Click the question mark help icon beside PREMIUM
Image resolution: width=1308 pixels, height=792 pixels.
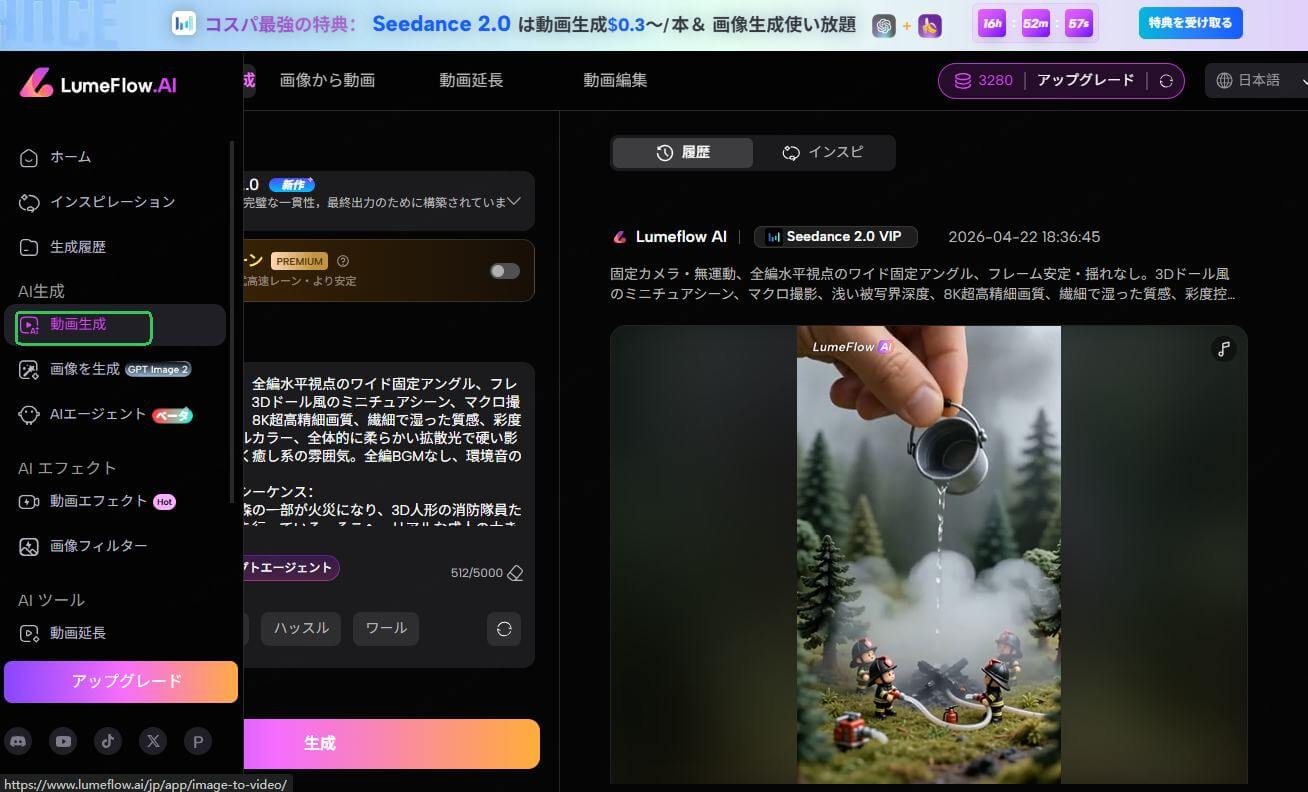pos(343,261)
